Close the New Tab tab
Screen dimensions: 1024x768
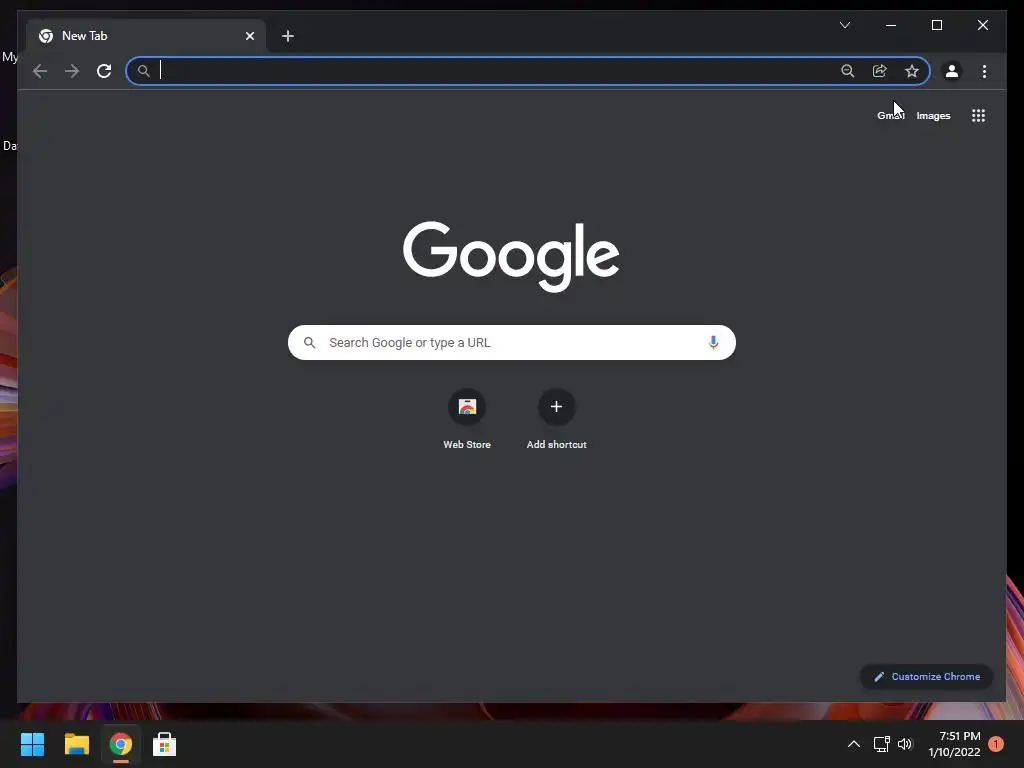(x=249, y=36)
